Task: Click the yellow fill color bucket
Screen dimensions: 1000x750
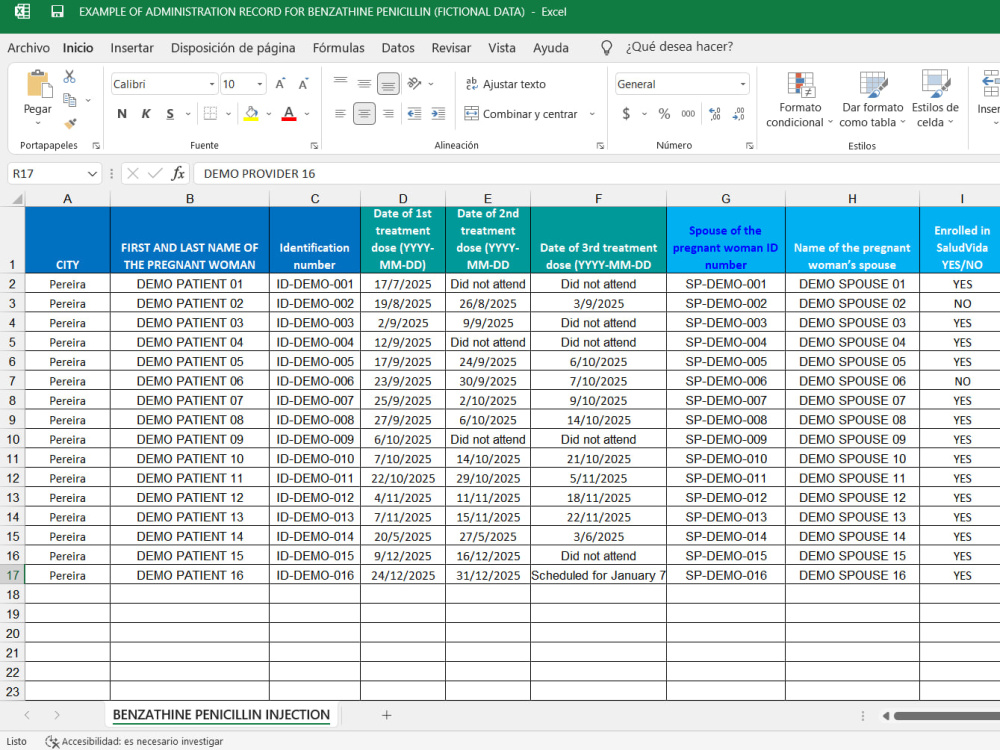Action: (x=251, y=114)
